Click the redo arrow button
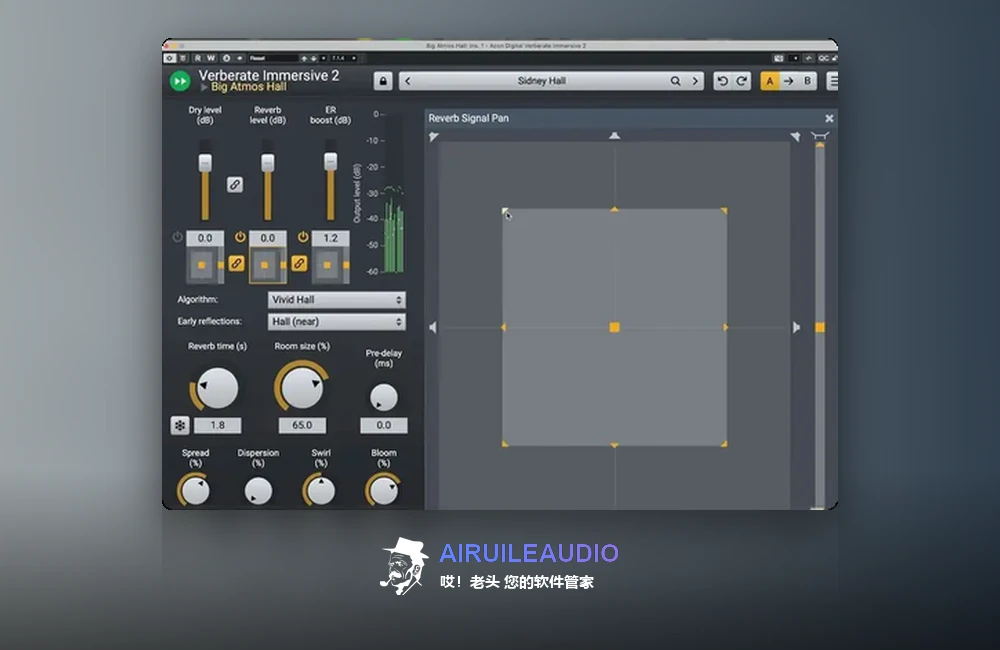Image resolution: width=1000 pixels, height=650 pixels. coord(742,81)
